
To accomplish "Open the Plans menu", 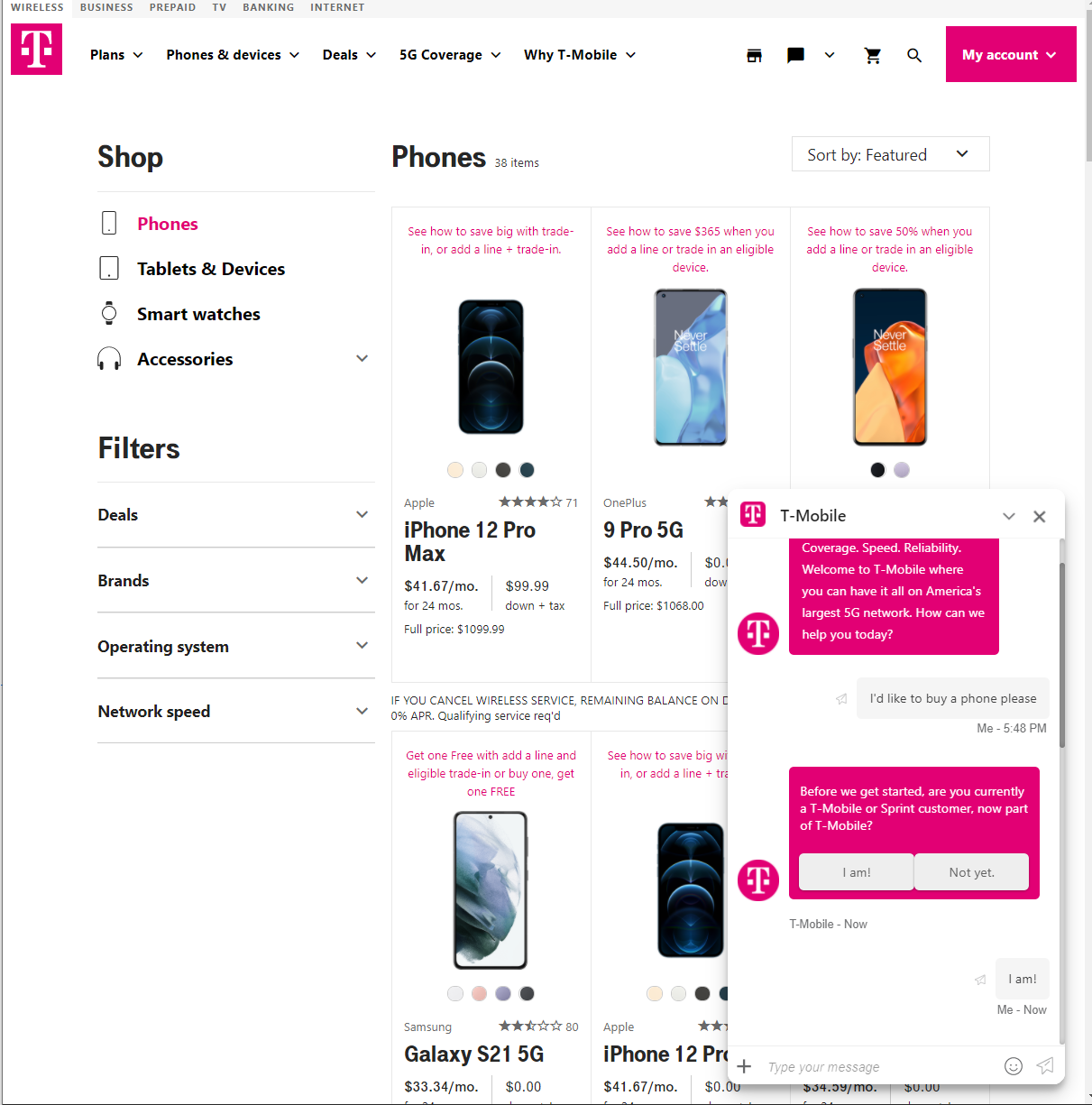I will pyautogui.click(x=116, y=55).
